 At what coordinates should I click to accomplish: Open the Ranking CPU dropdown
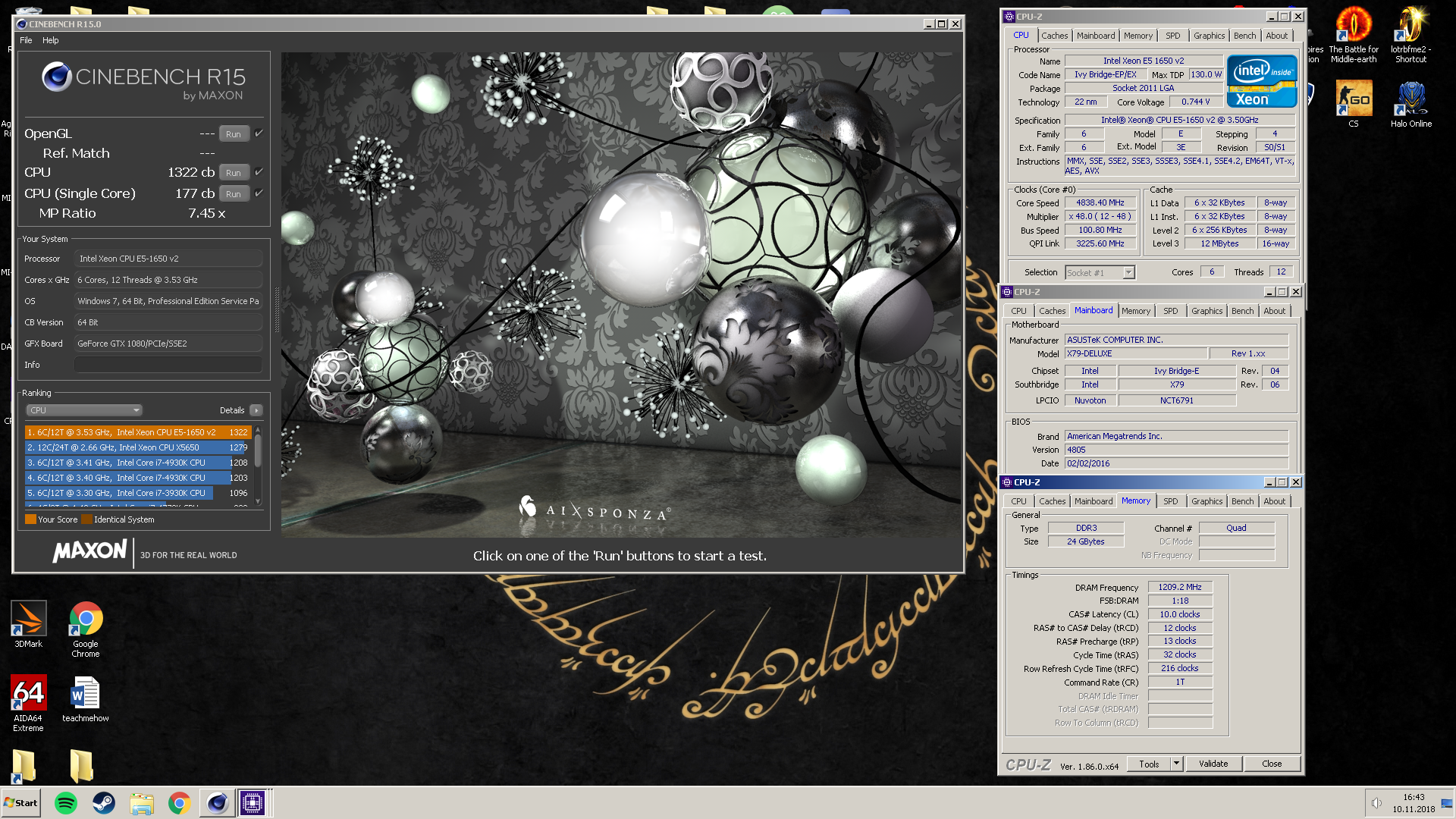[84, 410]
